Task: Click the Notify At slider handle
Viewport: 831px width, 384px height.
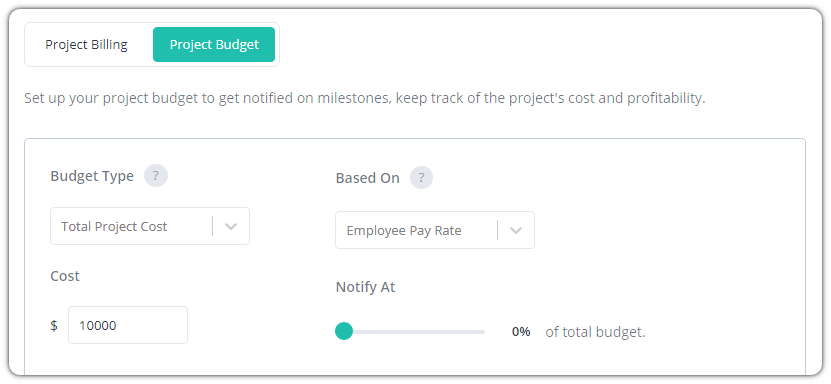Action: (x=344, y=332)
